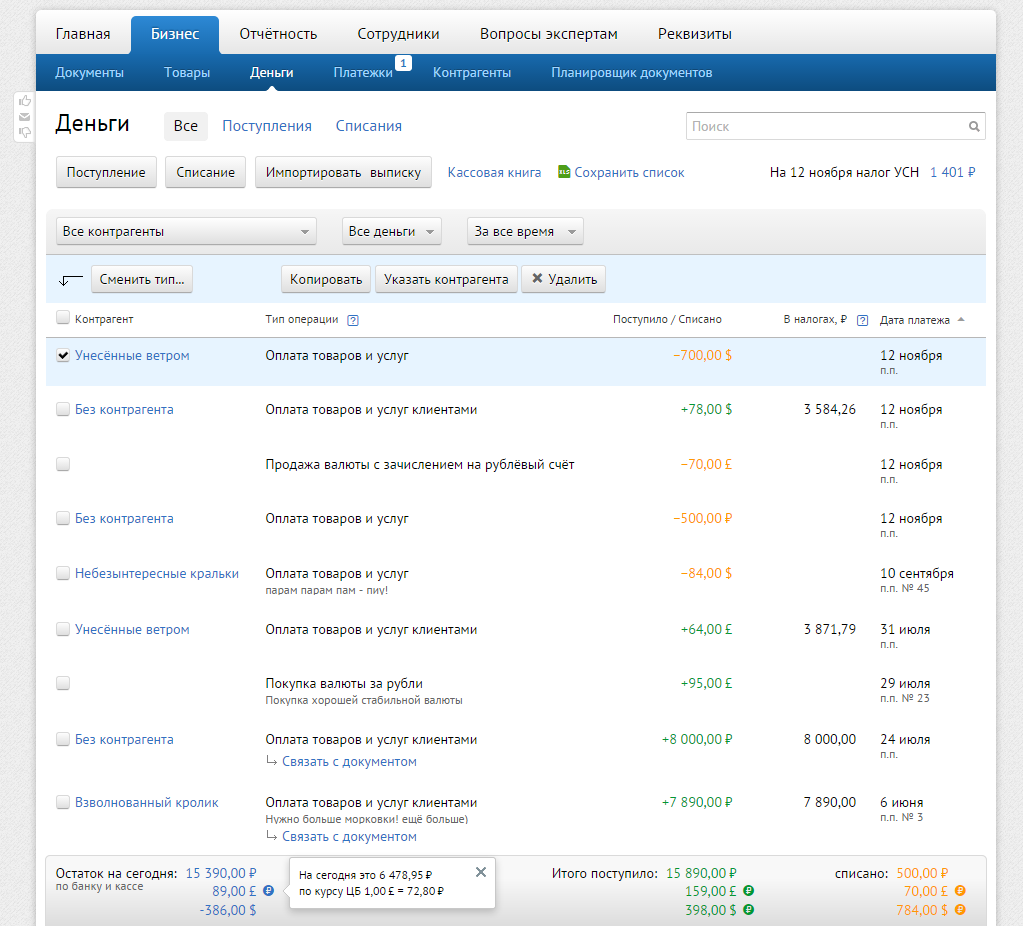Open the Документы submenu
The height and width of the screenshot is (926, 1023).
89,72
